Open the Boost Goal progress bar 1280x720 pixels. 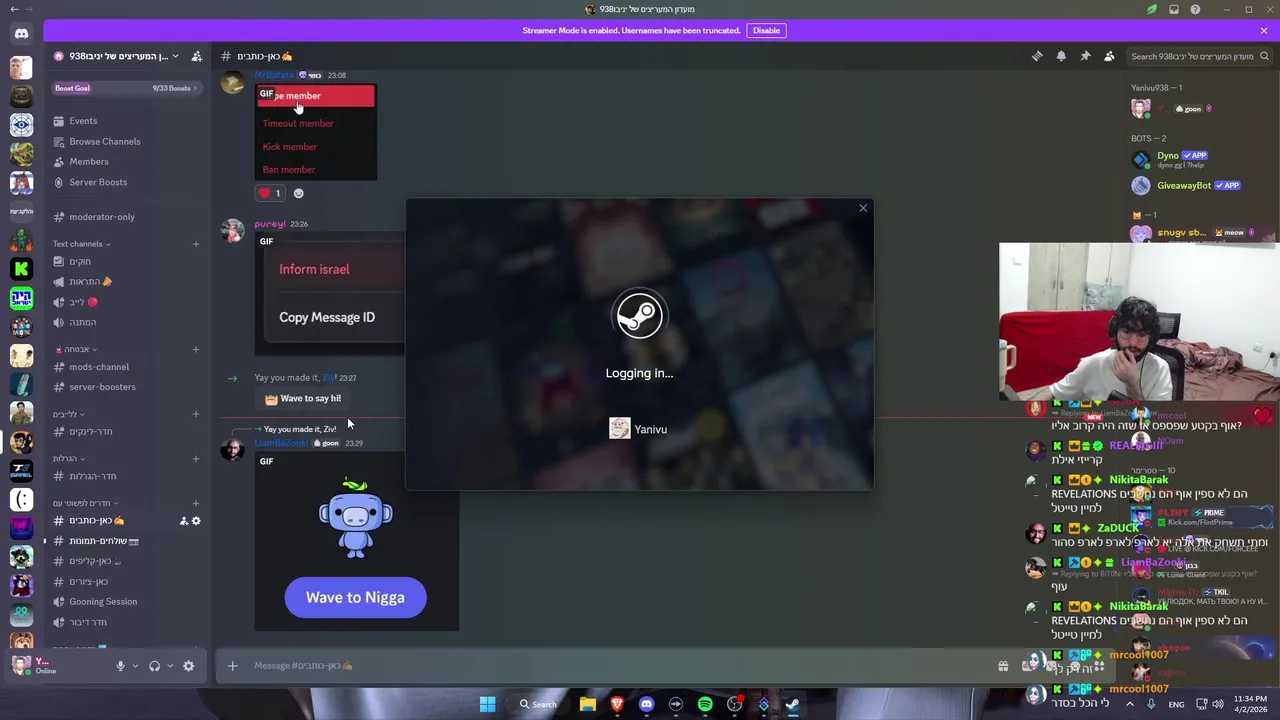tap(127, 88)
